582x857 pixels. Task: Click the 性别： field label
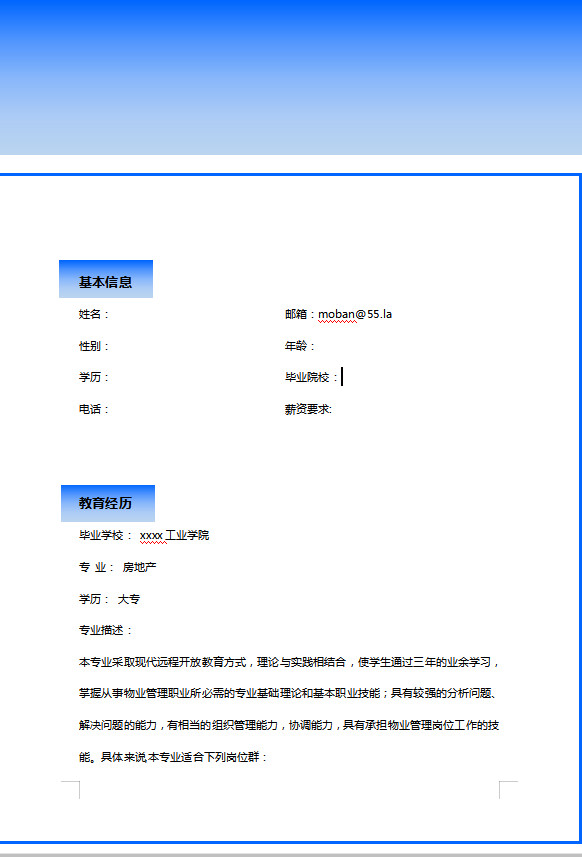click(x=94, y=346)
